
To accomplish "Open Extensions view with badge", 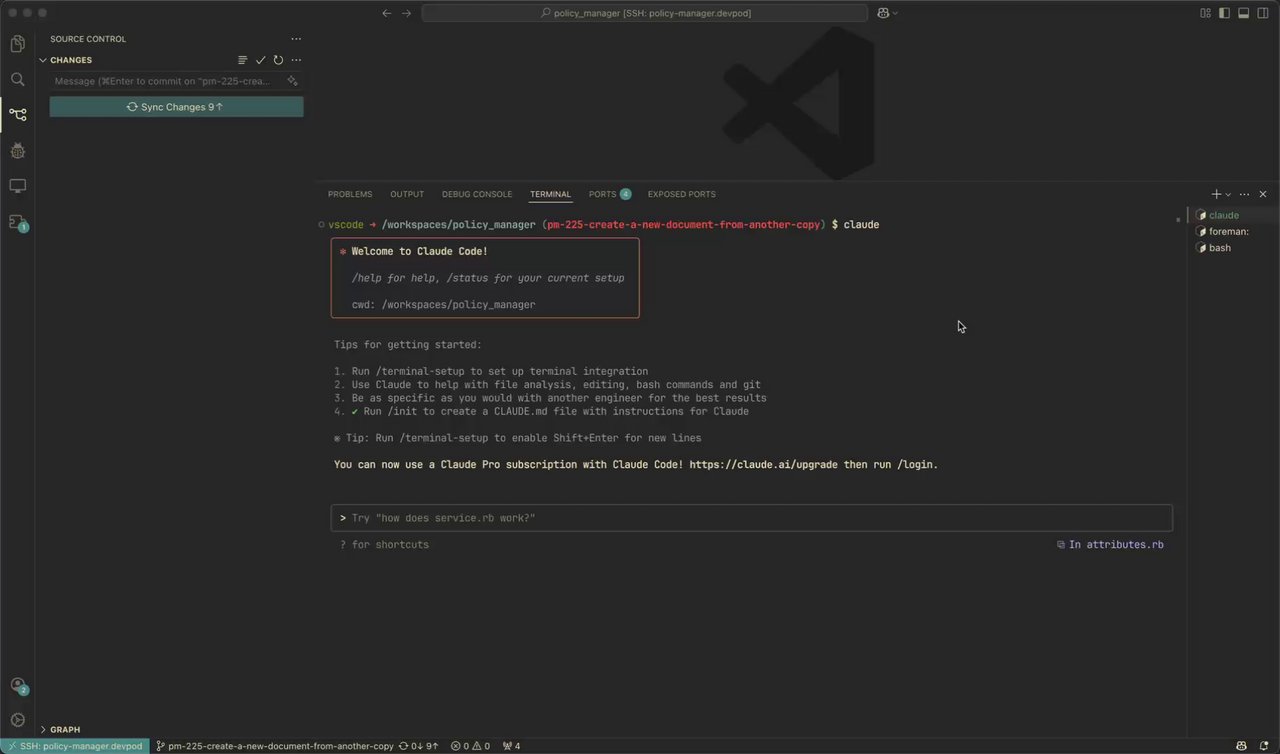I will [x=17, y=222].
